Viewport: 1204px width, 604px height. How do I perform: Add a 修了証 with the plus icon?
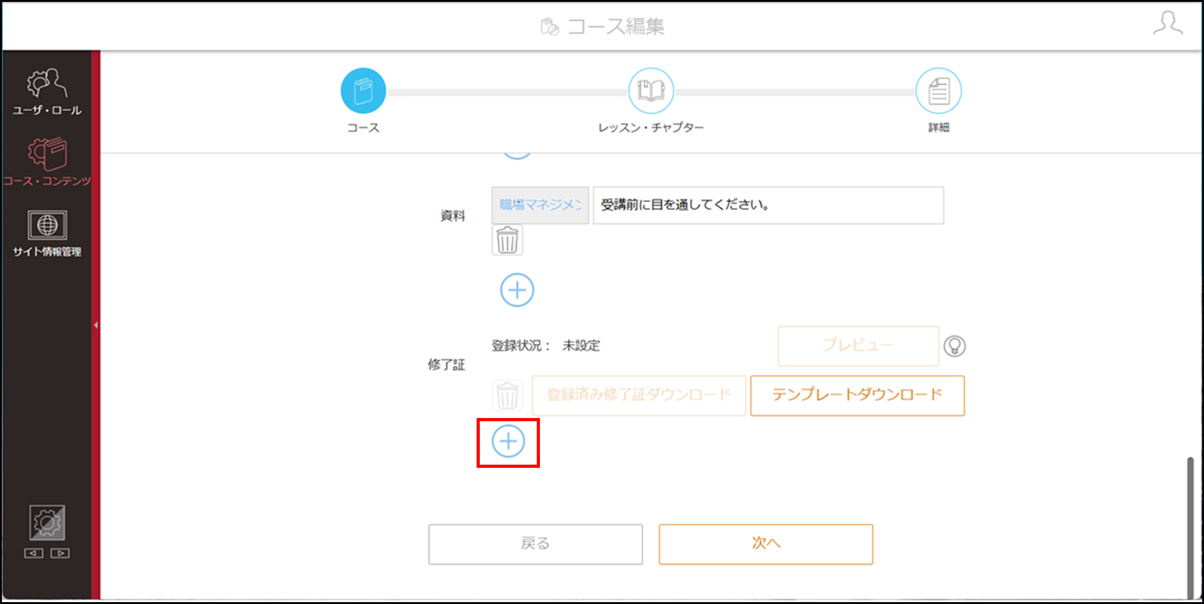click(509, 441)
